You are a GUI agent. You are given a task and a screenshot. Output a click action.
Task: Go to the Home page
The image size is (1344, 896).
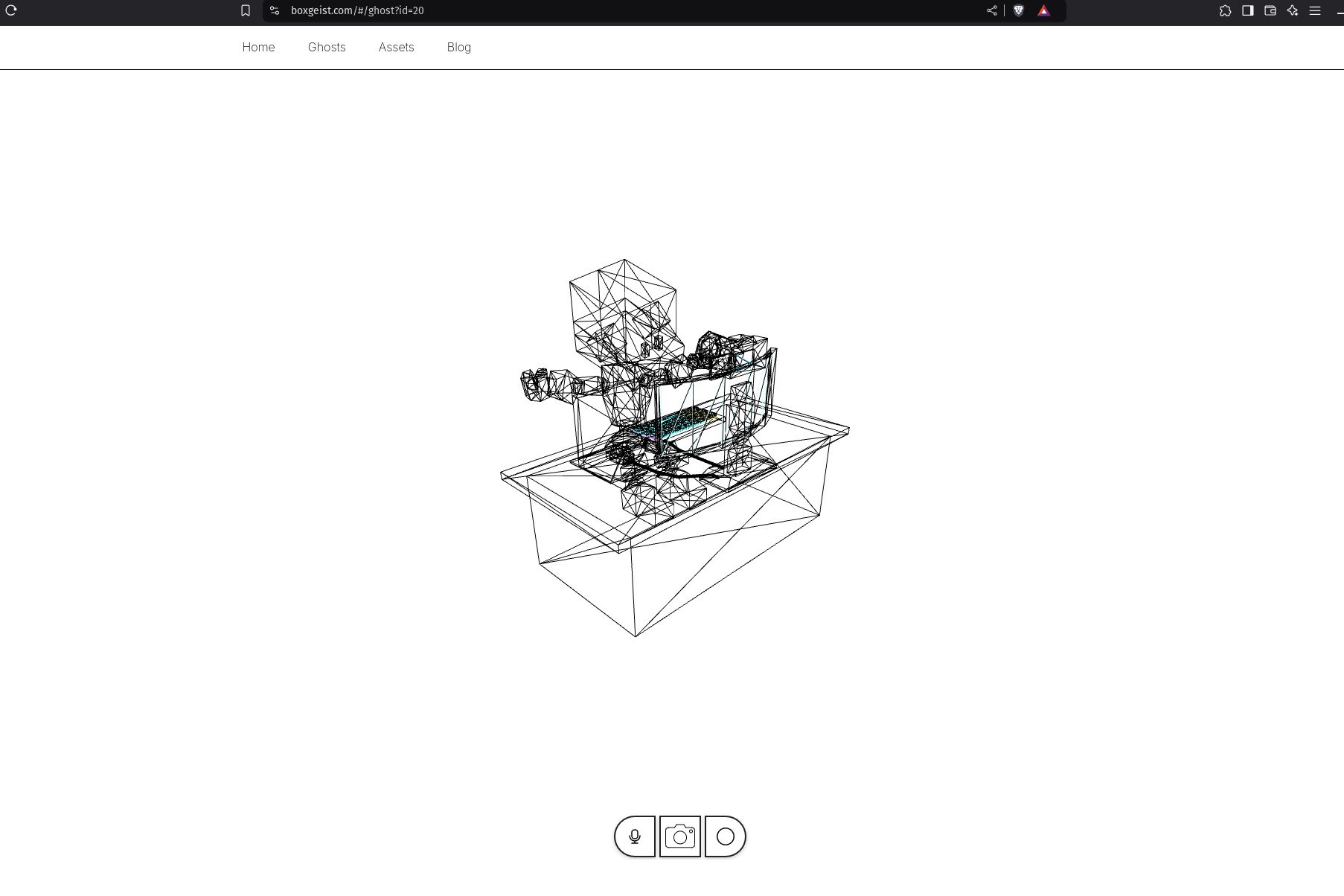coord(258,47)
